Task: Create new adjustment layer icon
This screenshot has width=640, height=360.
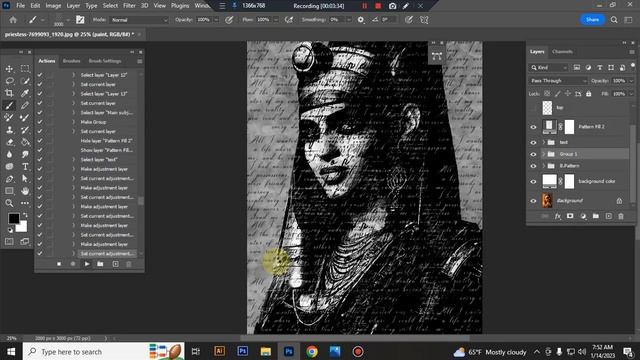Action: (x=583, y=216)
